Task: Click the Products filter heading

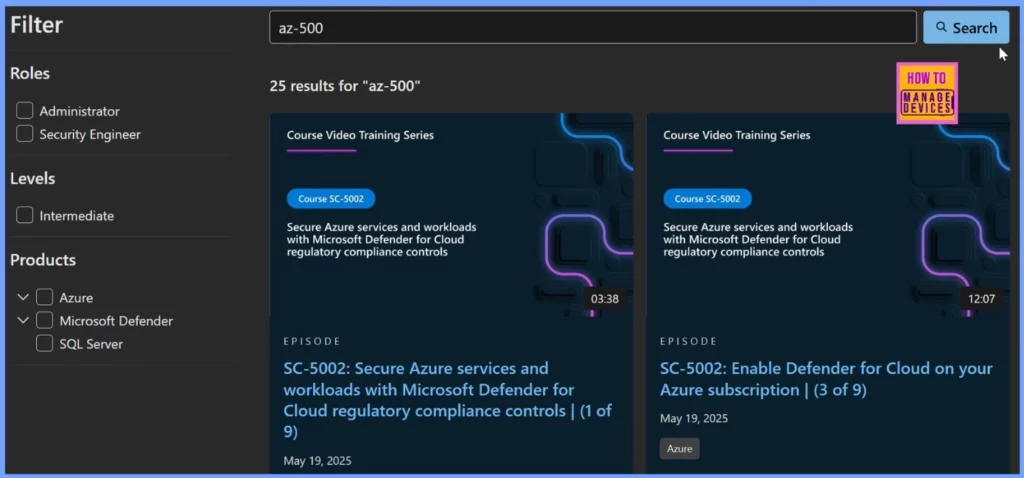Action: (43, 260)
